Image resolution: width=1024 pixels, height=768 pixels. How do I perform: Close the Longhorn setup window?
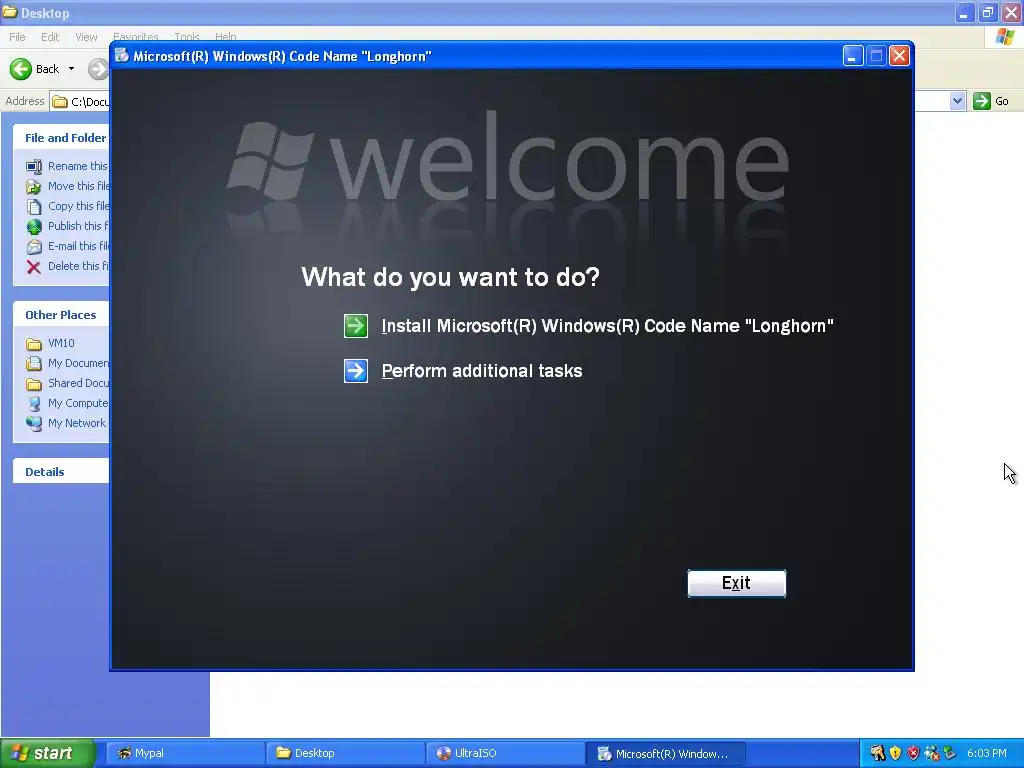pos(899,56)
